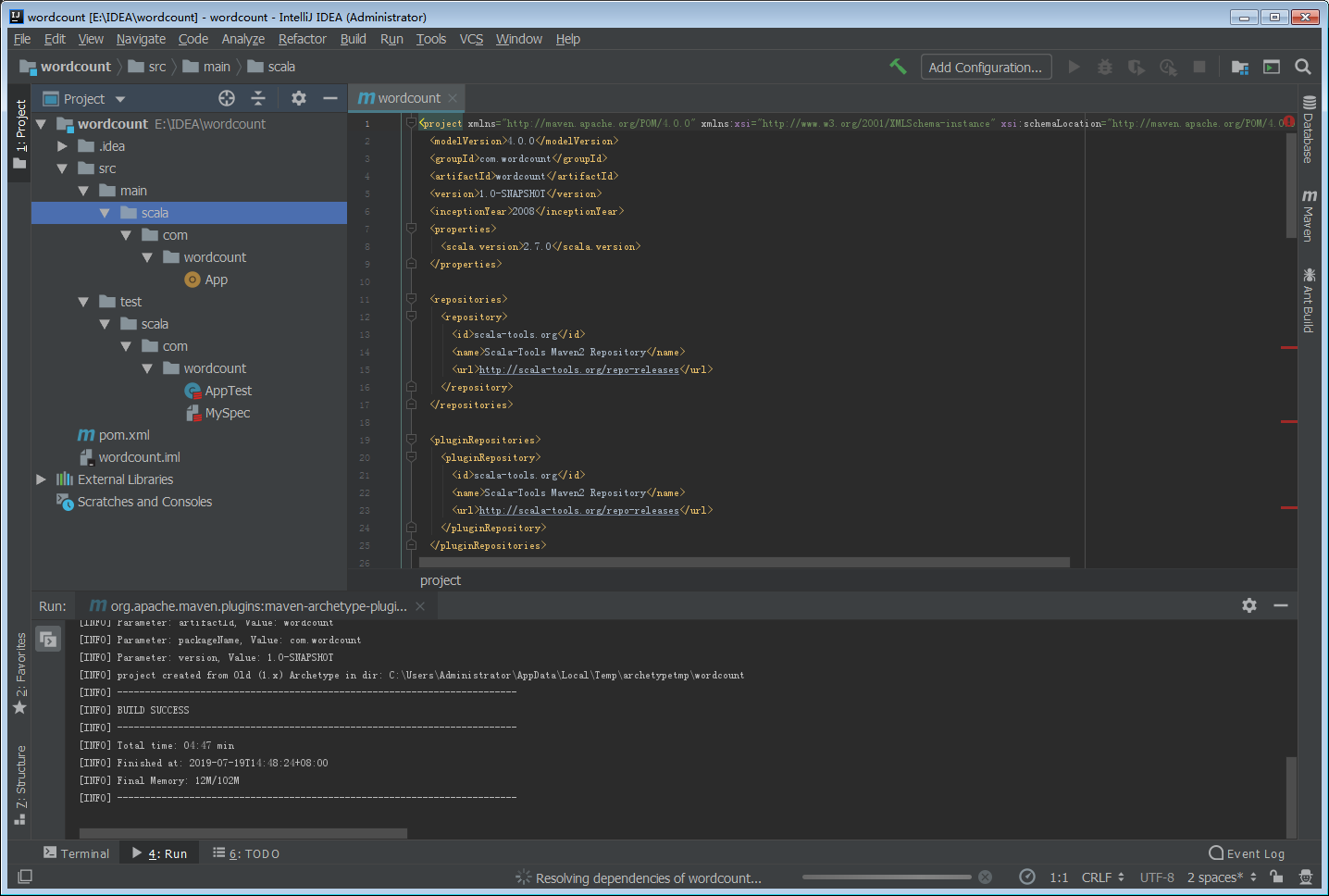Click the editor horizontal scrollbar

click(744, 562)
